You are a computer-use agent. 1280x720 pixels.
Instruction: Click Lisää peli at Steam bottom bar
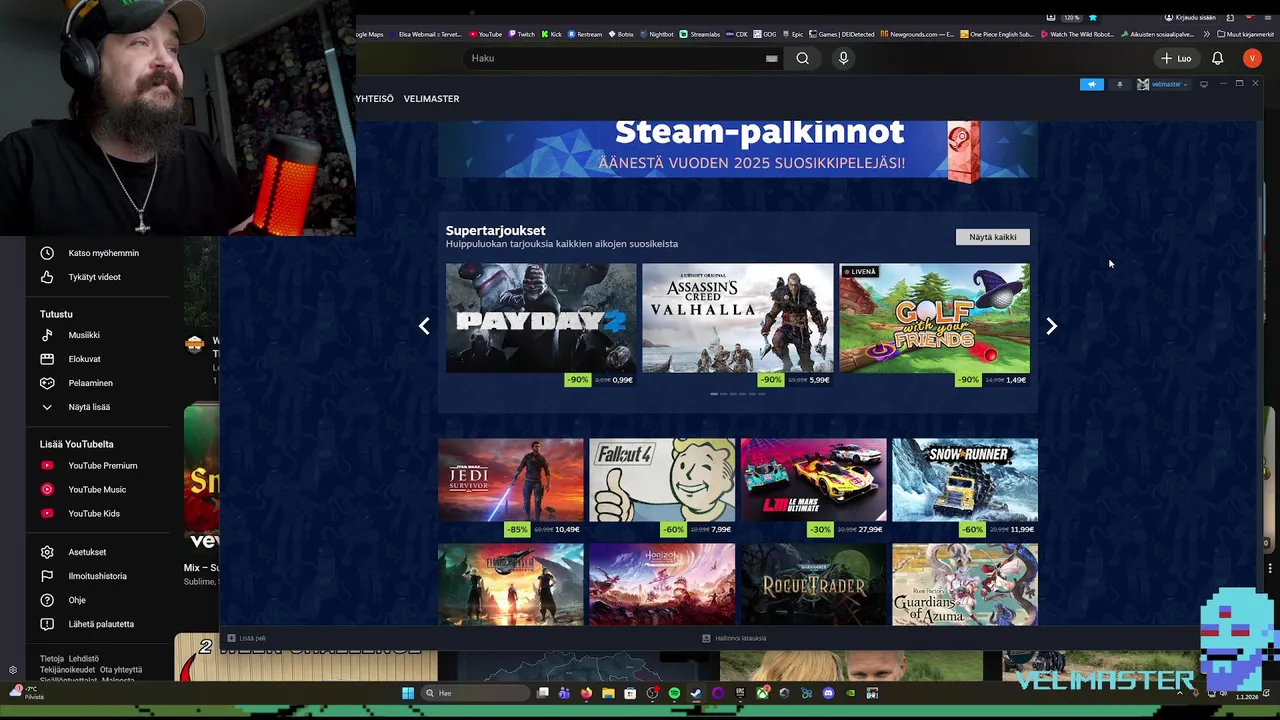click(x=247, y=638)
